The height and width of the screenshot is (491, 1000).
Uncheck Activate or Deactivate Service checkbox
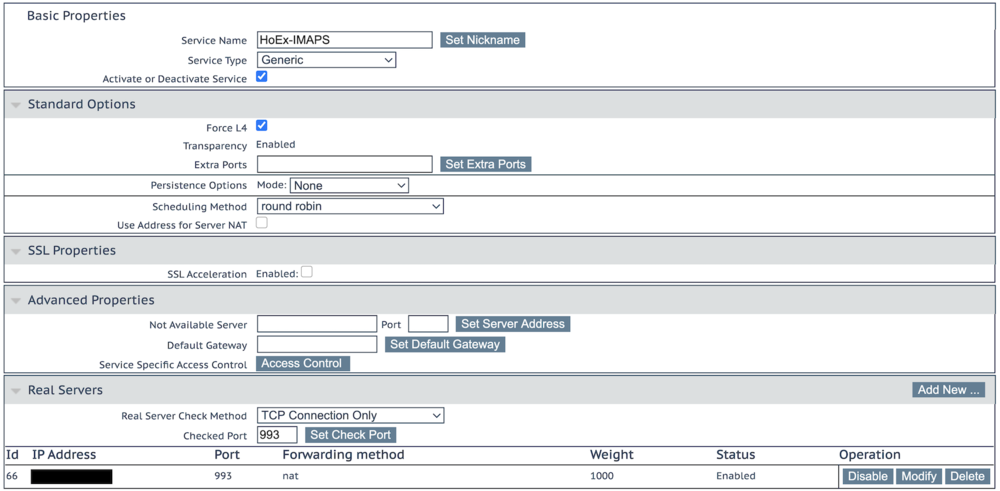[262, 77]
